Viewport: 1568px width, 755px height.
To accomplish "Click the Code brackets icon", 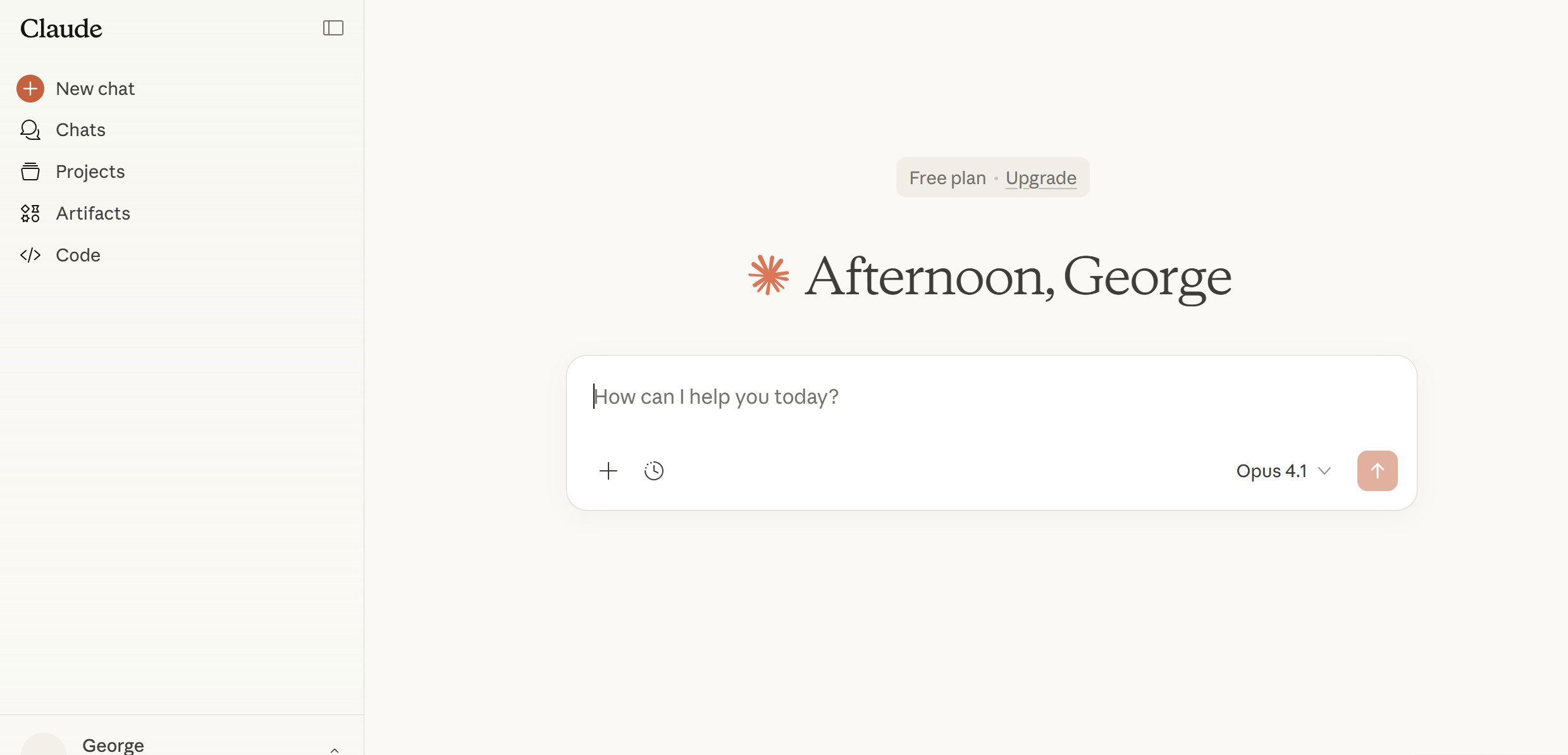I will [30, 255].
